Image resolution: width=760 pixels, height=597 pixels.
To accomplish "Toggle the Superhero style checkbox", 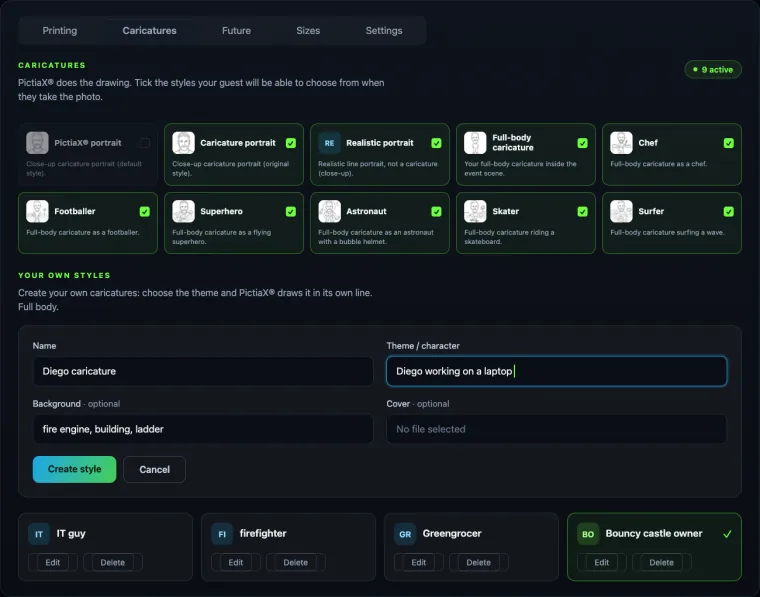I will pos(291,211).
